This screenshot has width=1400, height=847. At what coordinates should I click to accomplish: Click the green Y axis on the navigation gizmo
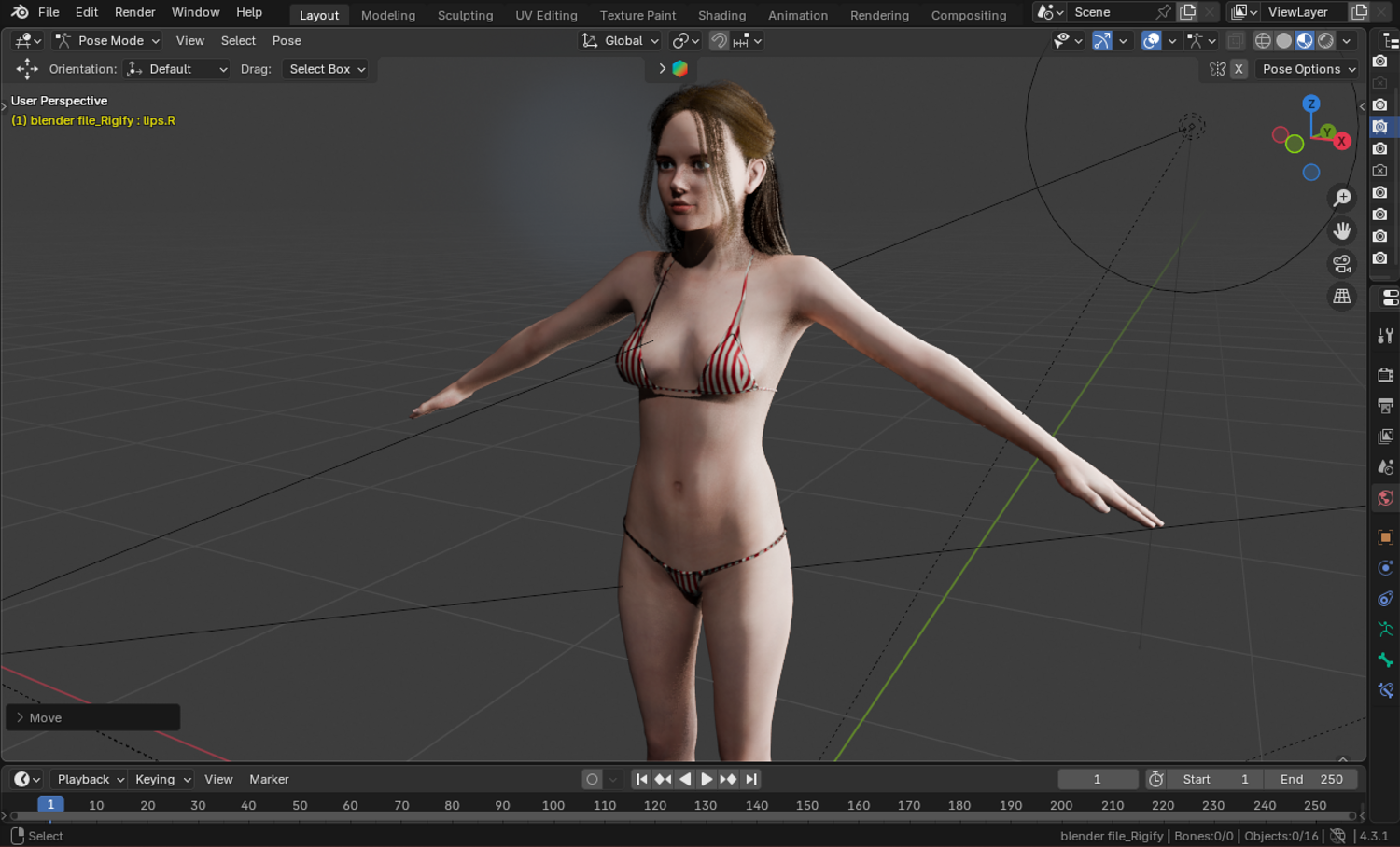[x=1327, y=132]
